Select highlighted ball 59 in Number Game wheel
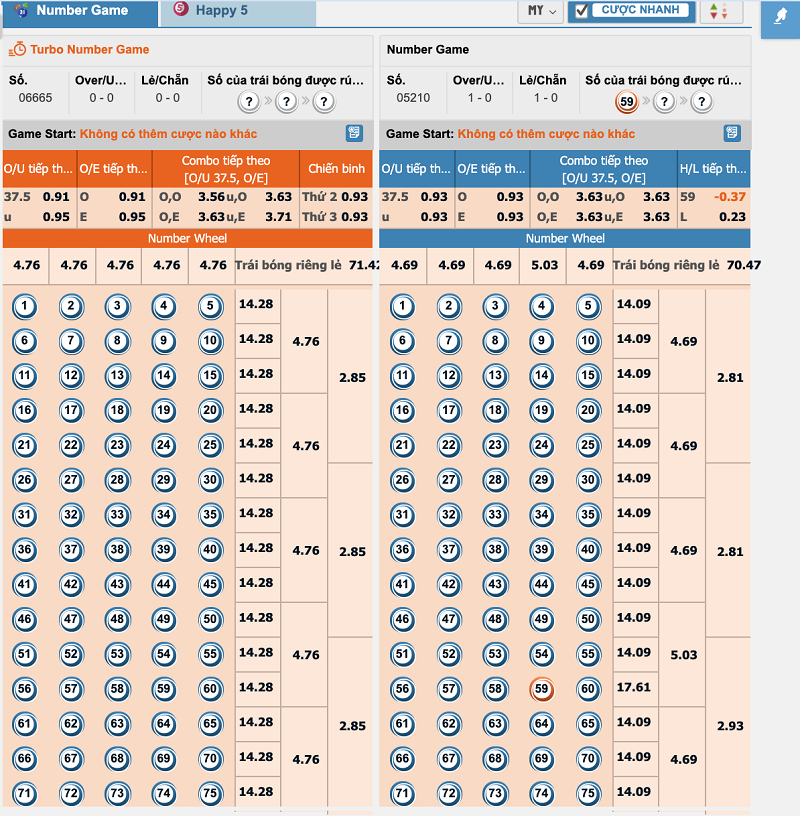The height and width of the screenshot is (816, 800). click(x=541, y=689)
